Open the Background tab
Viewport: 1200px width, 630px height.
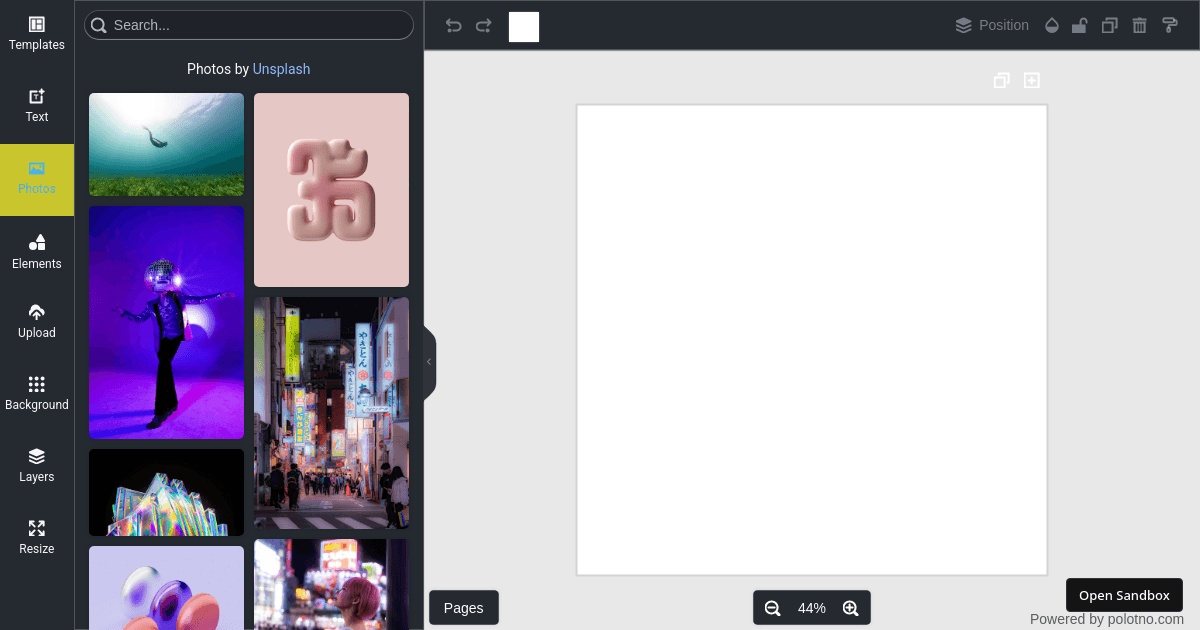[x=37, y=394]
